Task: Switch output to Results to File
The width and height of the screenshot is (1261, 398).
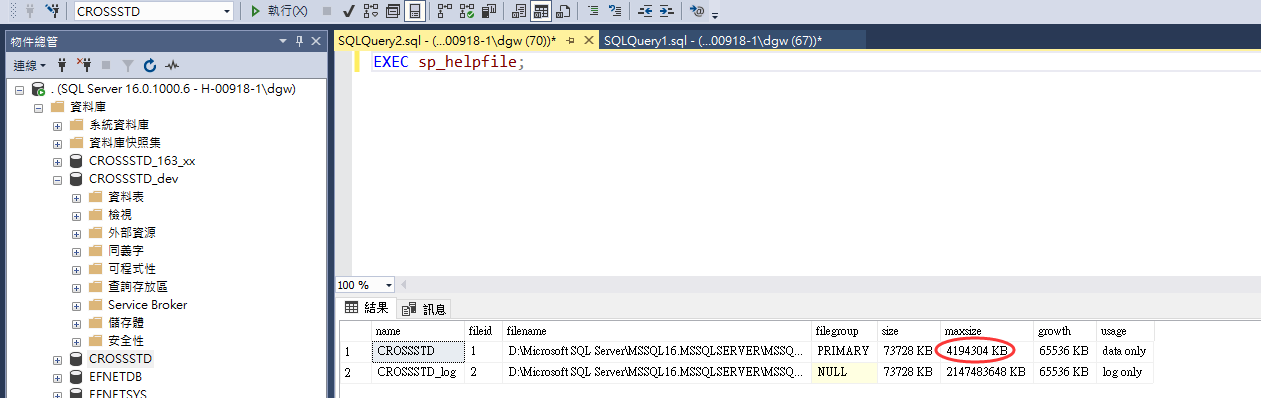Action: [563, 11]
